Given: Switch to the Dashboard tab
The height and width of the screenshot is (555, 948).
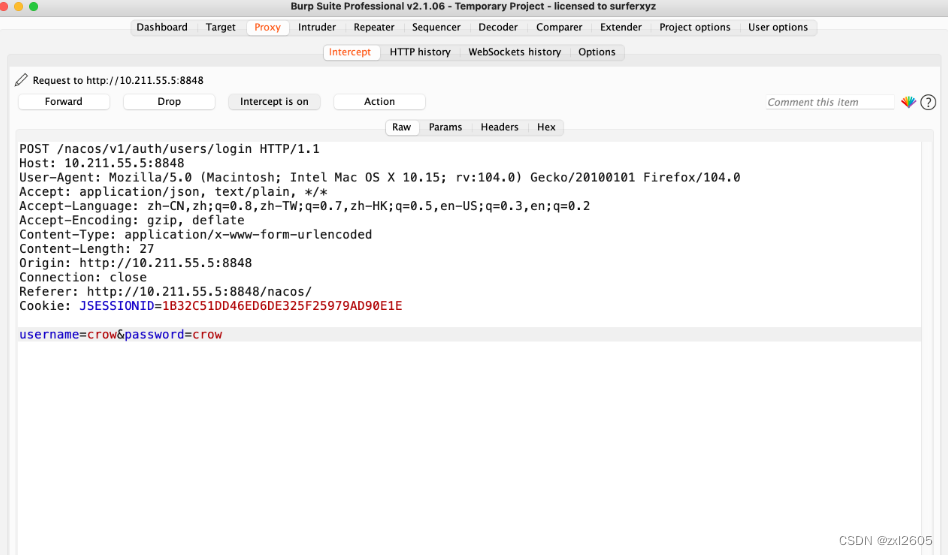Looking at the screenshot, I should [x=162, y=27].
